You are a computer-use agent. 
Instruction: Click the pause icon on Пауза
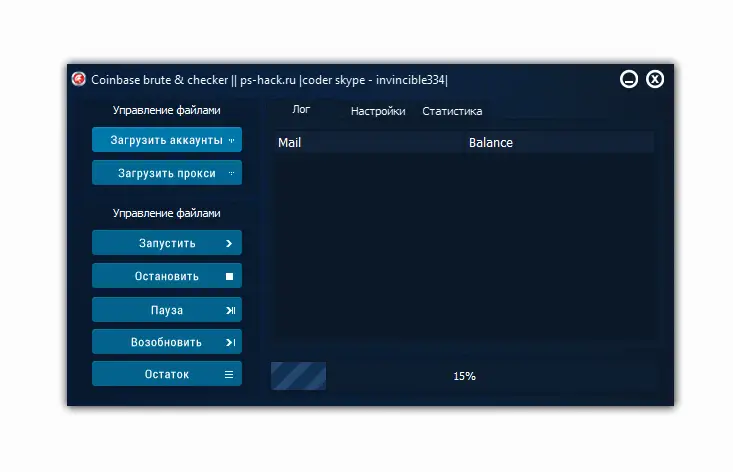pos(230,311)
